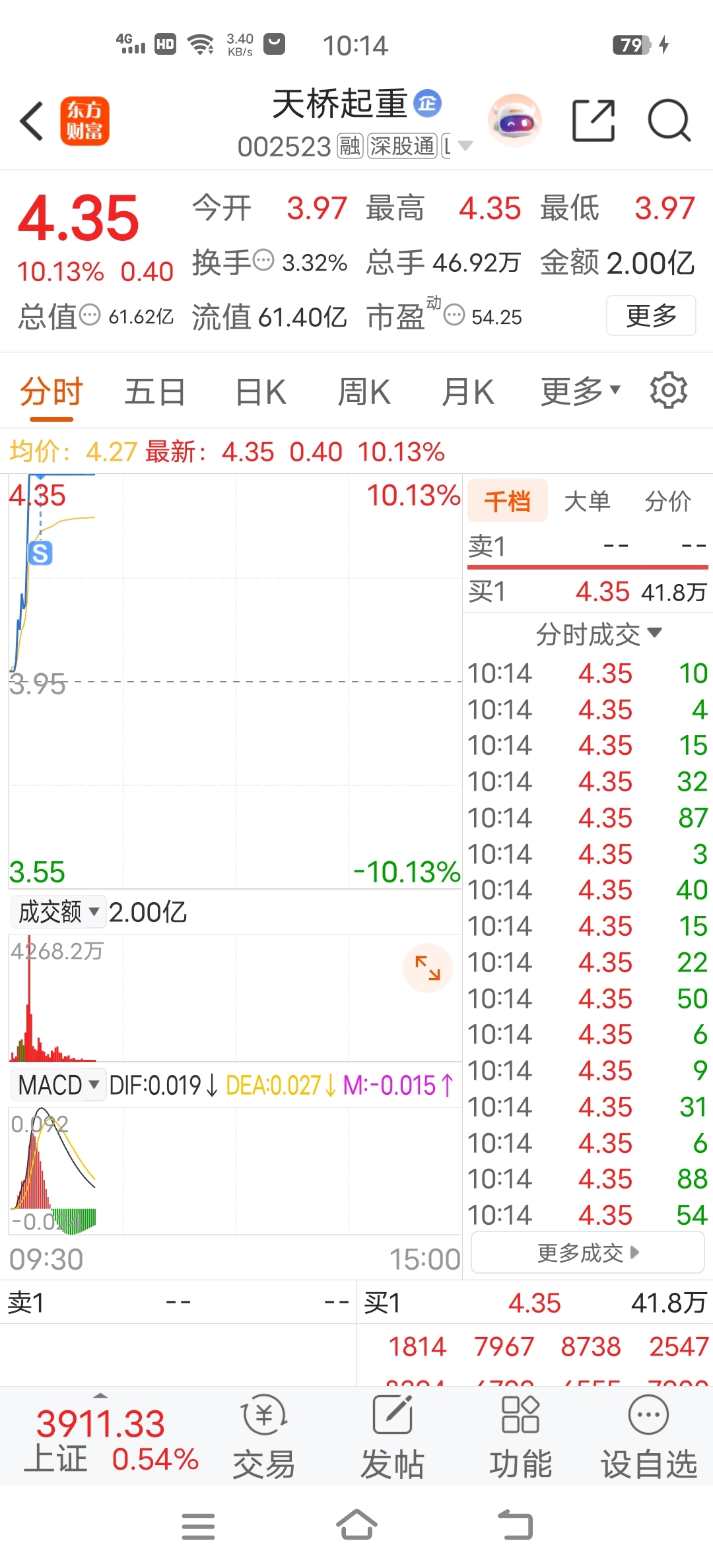Tap the order queue value 8738

pyautogui.click(x=591, y=1346)
